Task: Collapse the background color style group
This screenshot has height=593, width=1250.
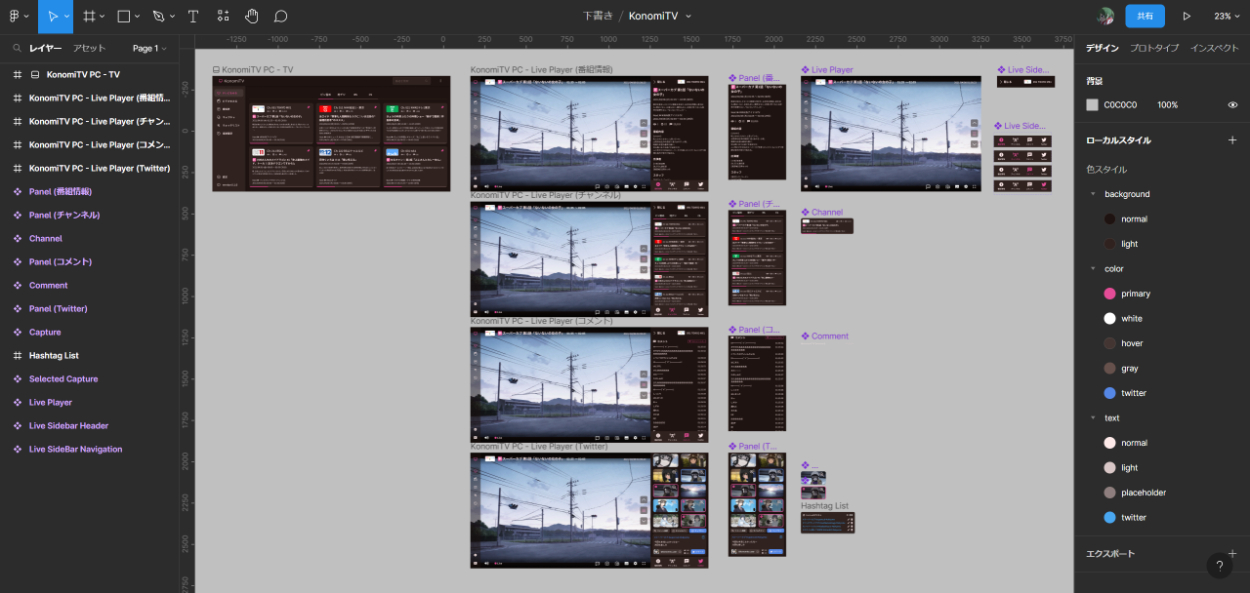Action: (1093, 194)
